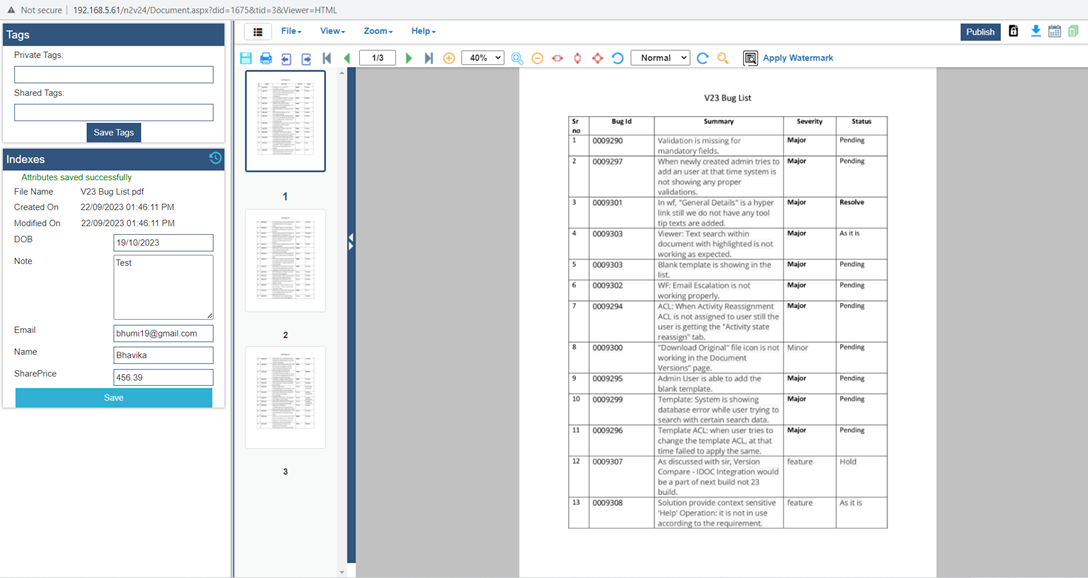Click the Apply Watermark link
The height and width of the screenshot is (578, 1088).
[x=797, y=58]
